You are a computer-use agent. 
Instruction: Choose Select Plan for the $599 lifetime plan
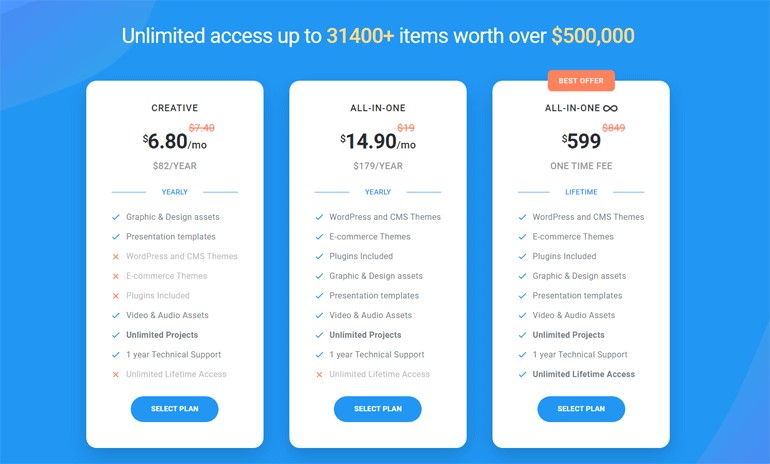(581, 408)
